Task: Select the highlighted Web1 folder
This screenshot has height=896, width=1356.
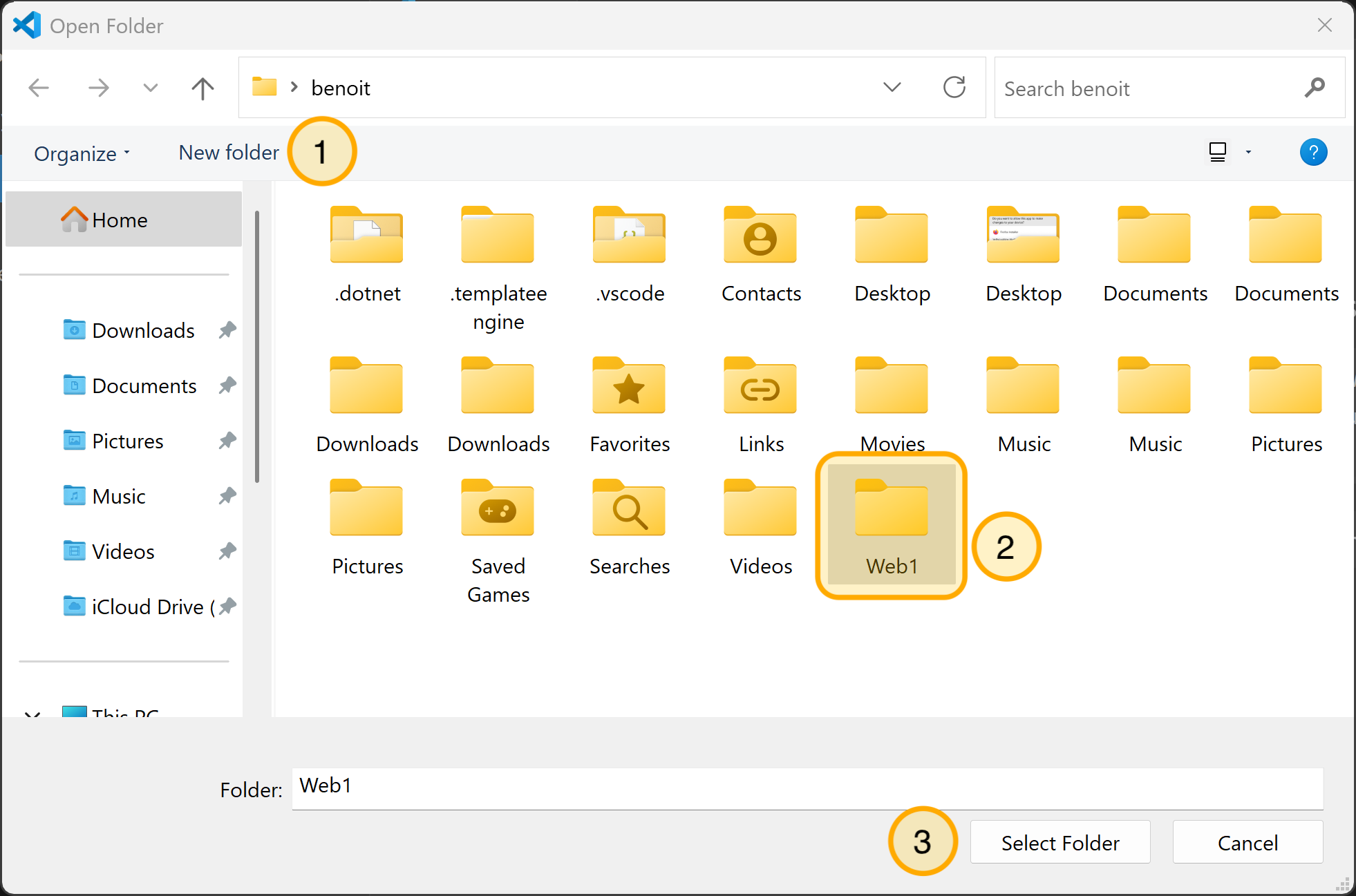Action: [892, 526]
